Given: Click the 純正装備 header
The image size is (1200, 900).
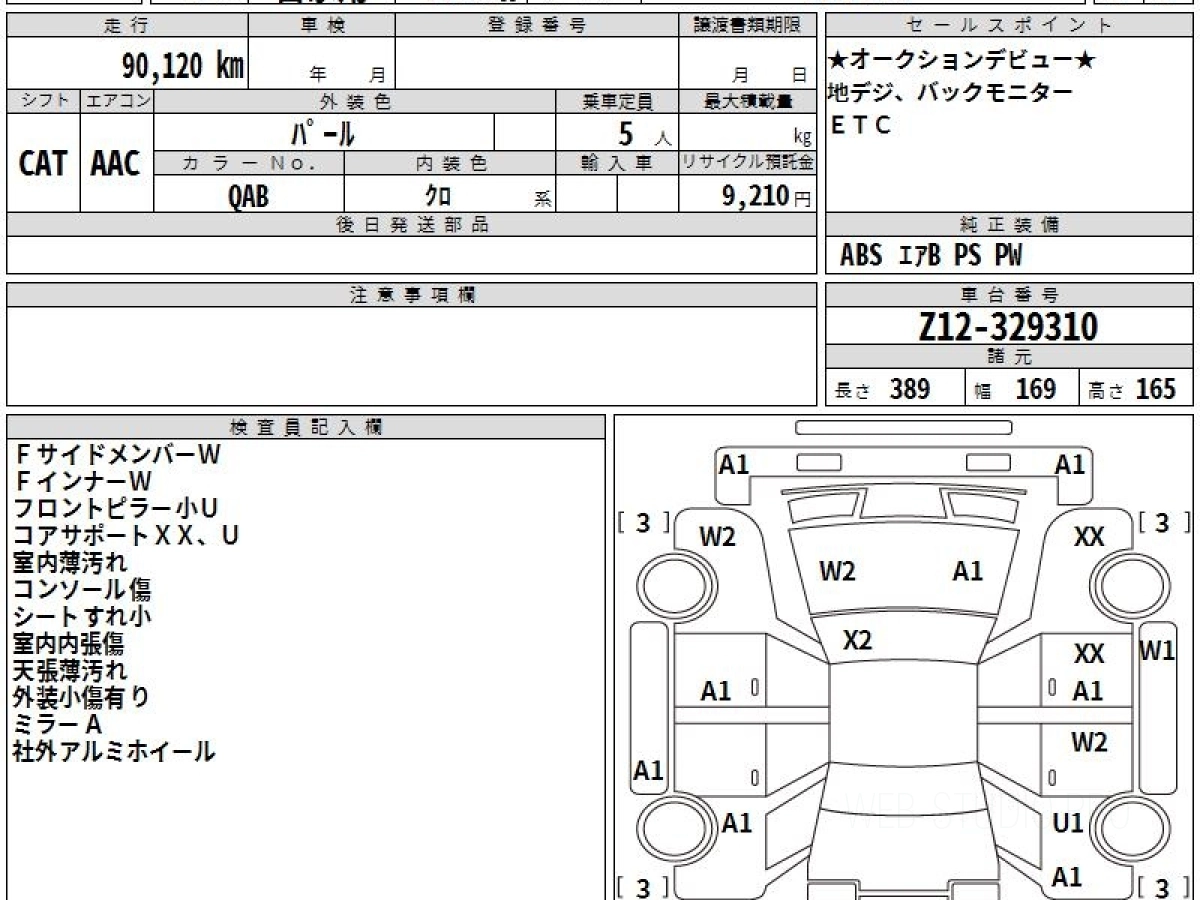Looking at the screenshot, I should point(1009,225).
